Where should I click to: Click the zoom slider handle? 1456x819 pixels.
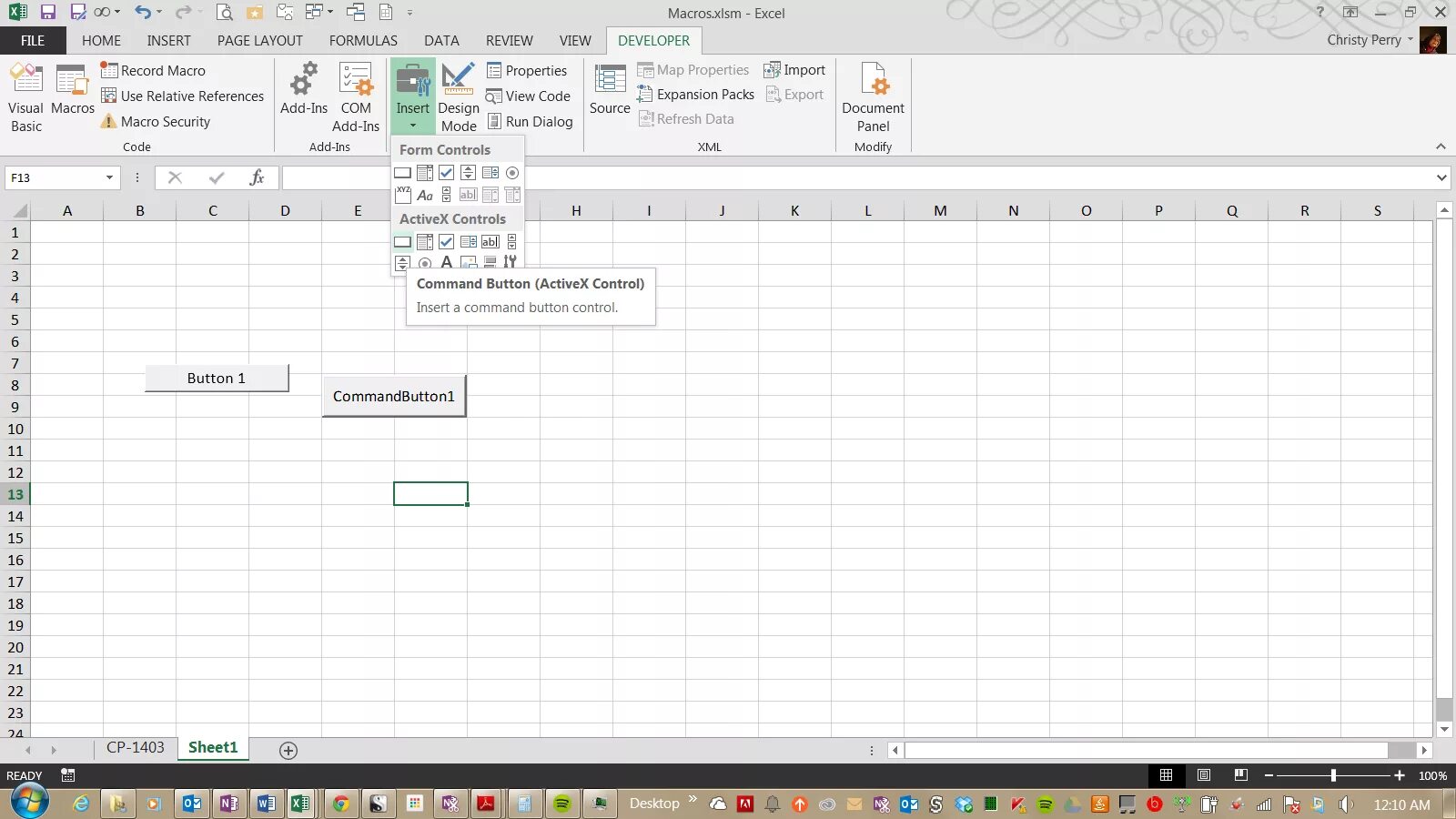pos(1333,775)
